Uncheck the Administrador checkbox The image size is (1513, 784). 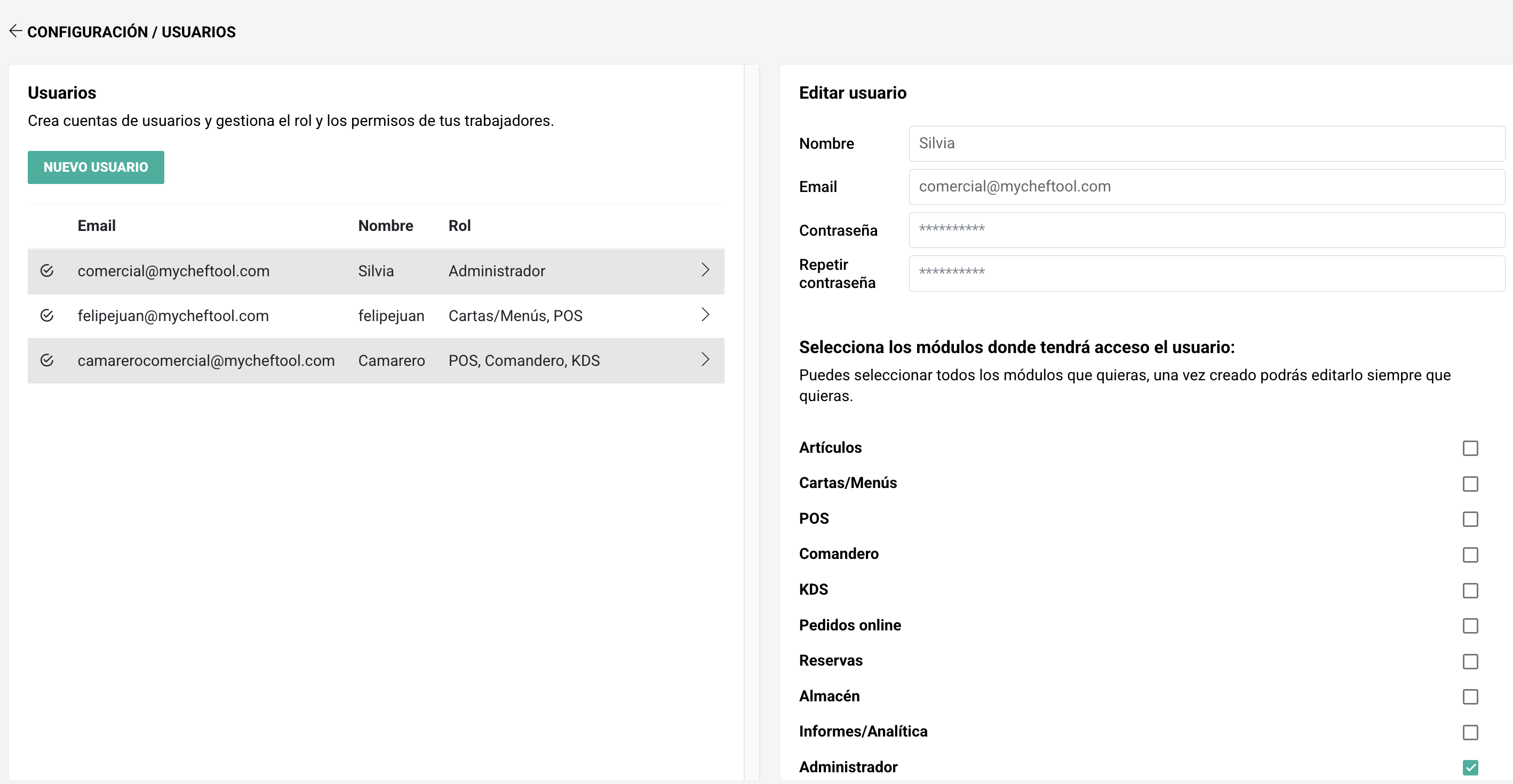tap(1470, 767)
